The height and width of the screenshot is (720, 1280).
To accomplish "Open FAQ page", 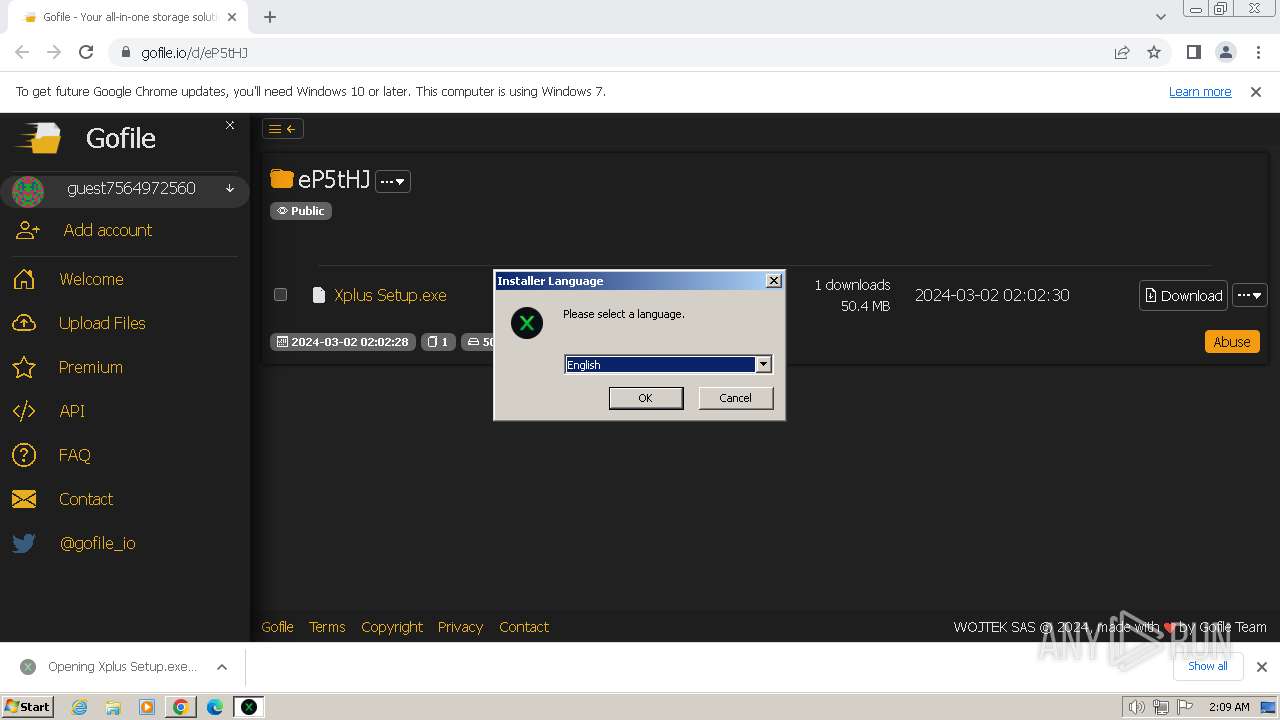I will pyautogui.click(x=75, y=455).
